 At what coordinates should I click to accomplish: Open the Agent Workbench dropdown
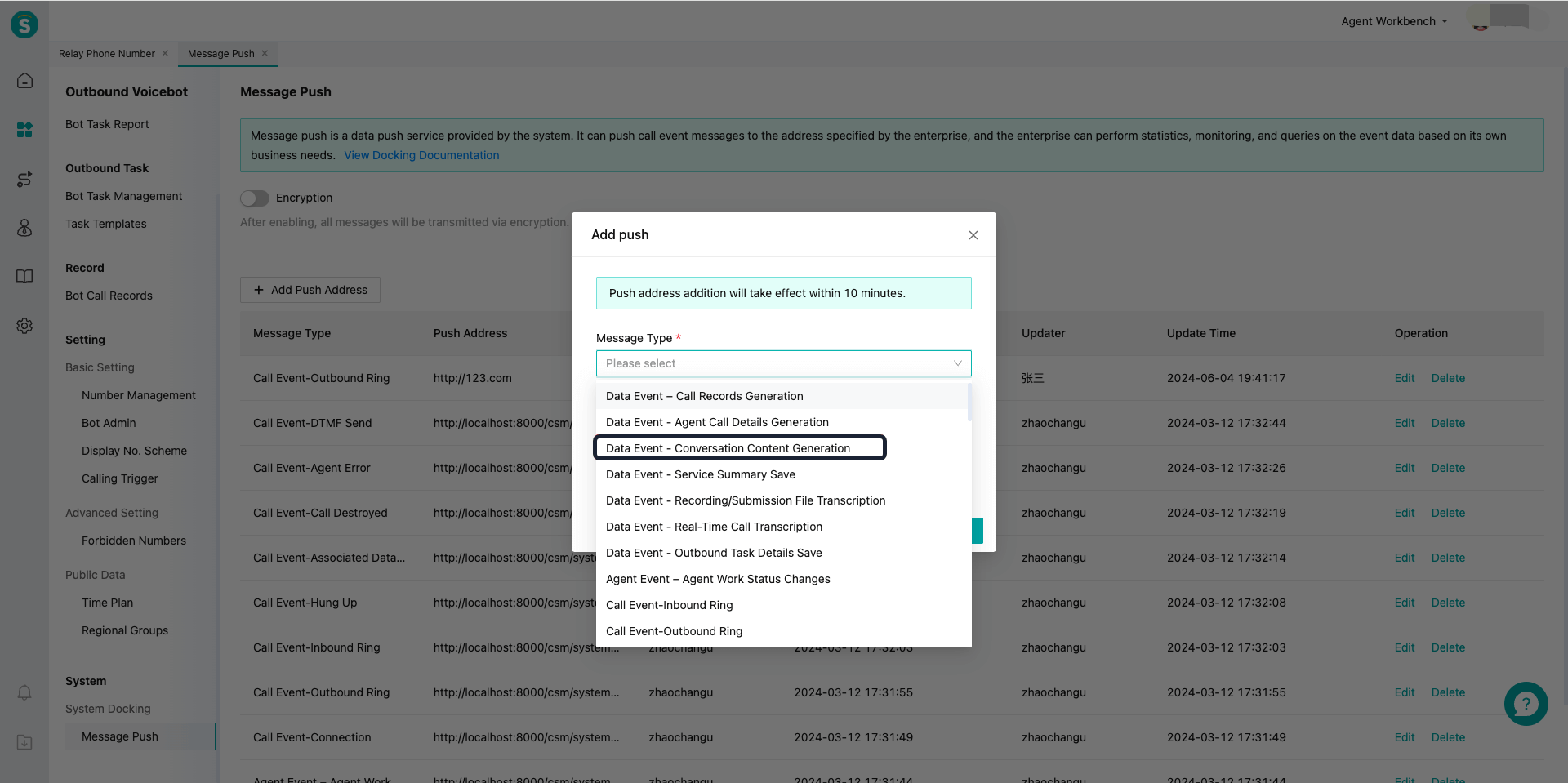click(x=1393, y=21)
